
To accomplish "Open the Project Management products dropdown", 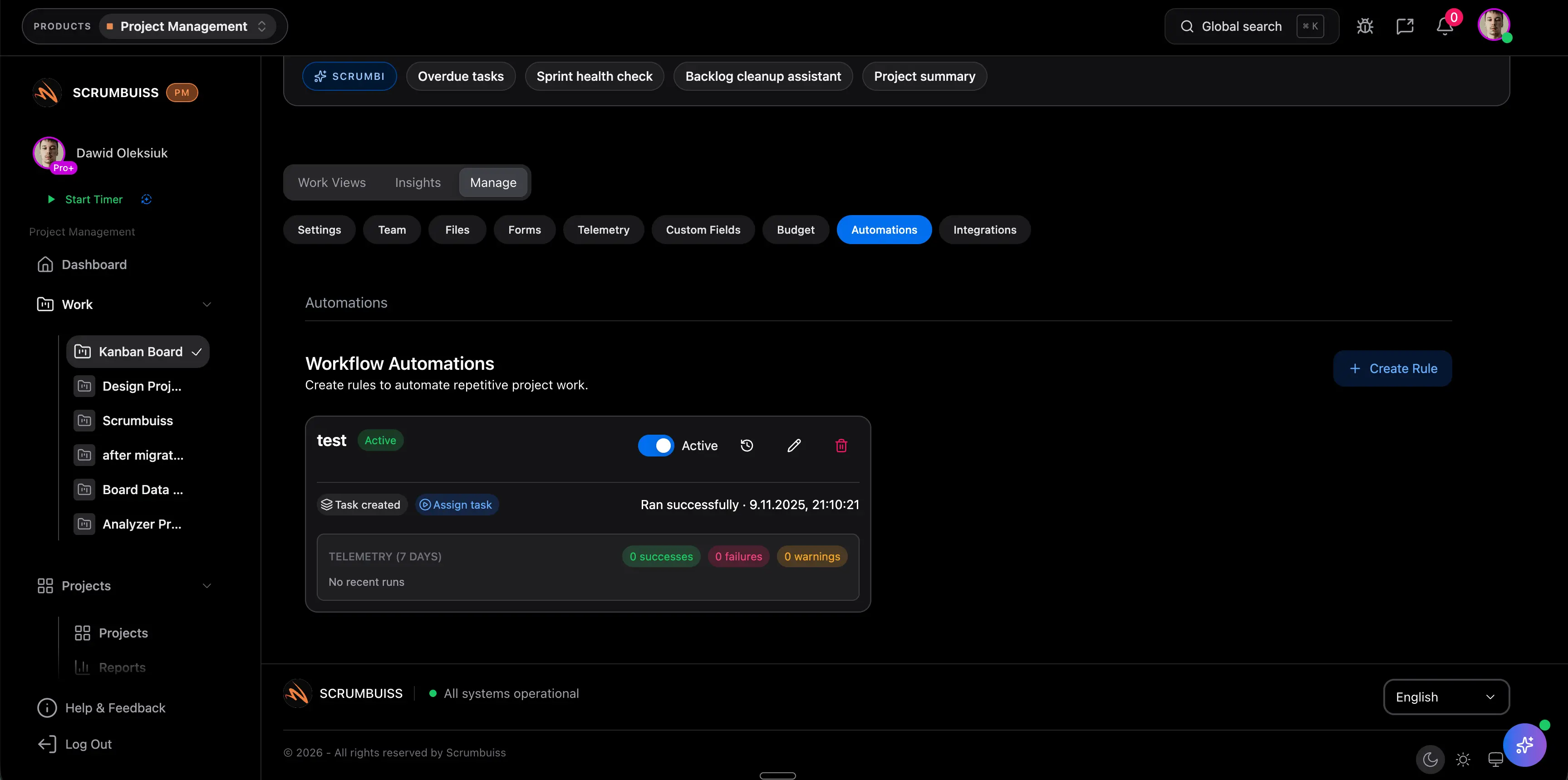I will coord(187,26).
